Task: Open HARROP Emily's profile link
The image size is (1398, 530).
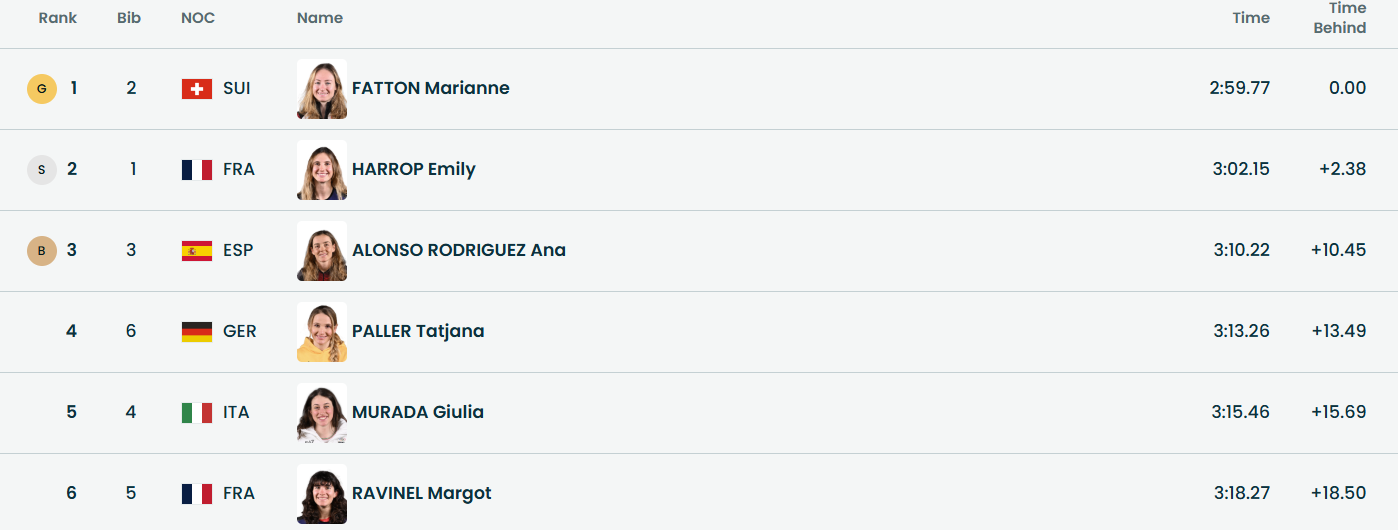Action: coord(413,169)
